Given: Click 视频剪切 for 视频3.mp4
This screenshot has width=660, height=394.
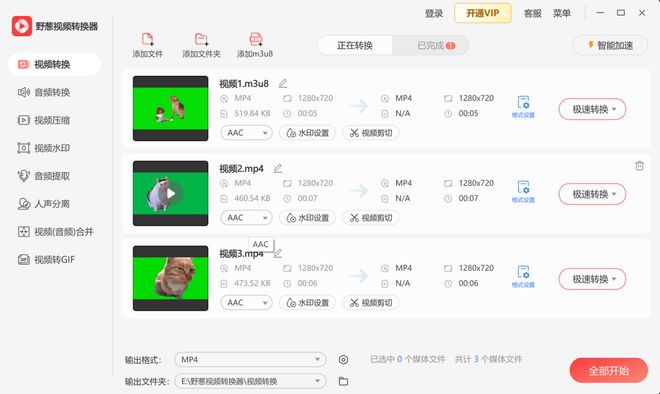Looking at the screenshot, I should pos(371,303).
